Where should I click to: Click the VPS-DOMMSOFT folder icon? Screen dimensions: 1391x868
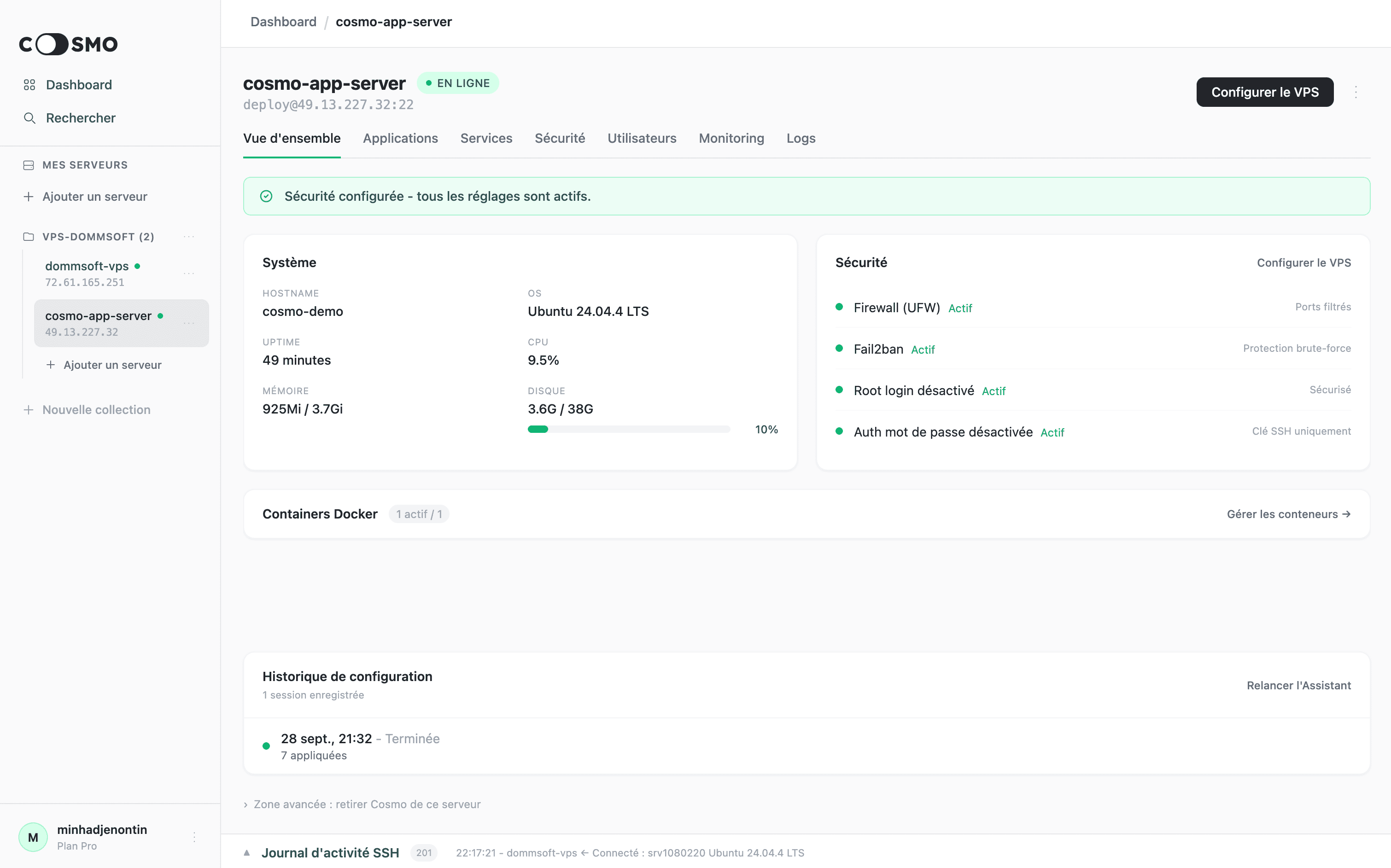click(x=29, y=237)
